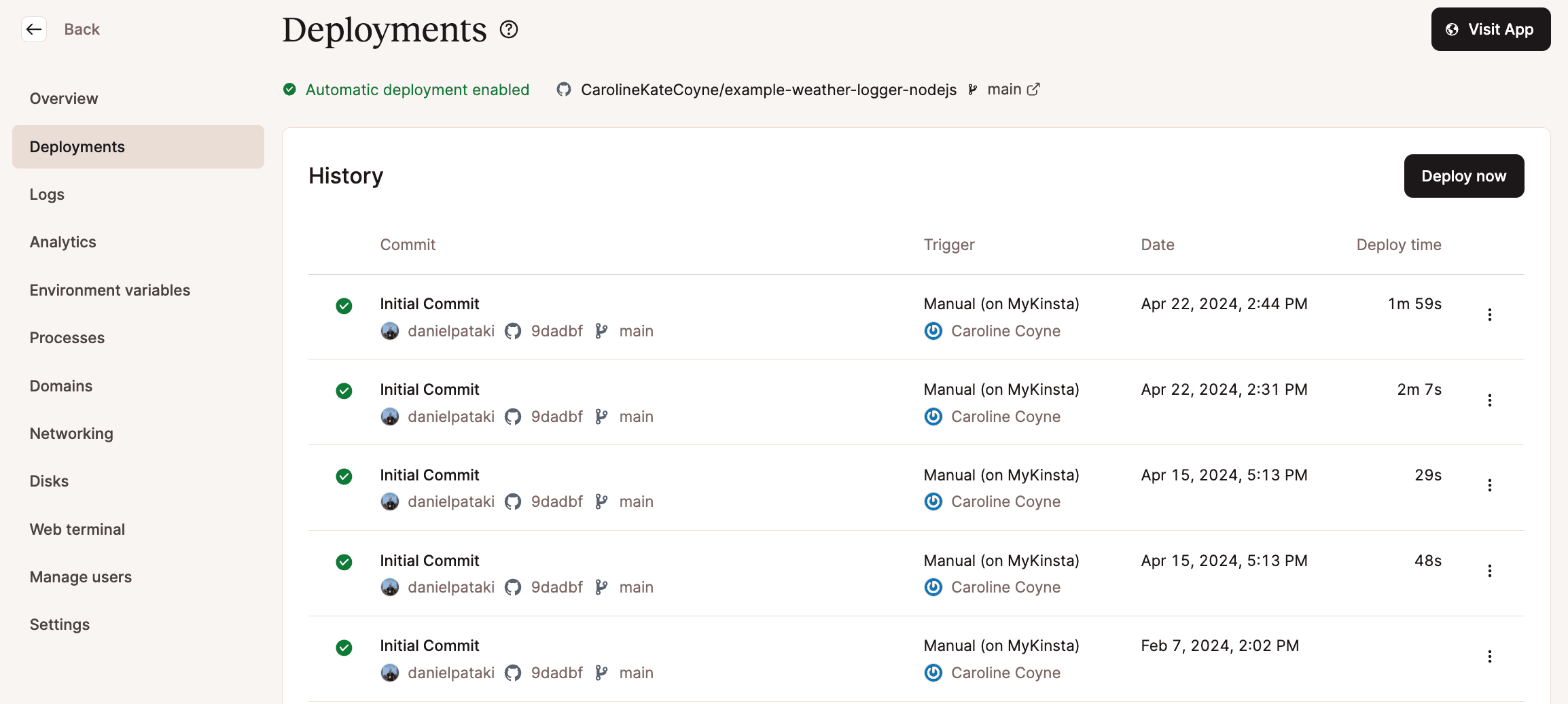Open the Deployments help question mark icon
Screen dimensions: 1568x704
(x=508, y=29)
